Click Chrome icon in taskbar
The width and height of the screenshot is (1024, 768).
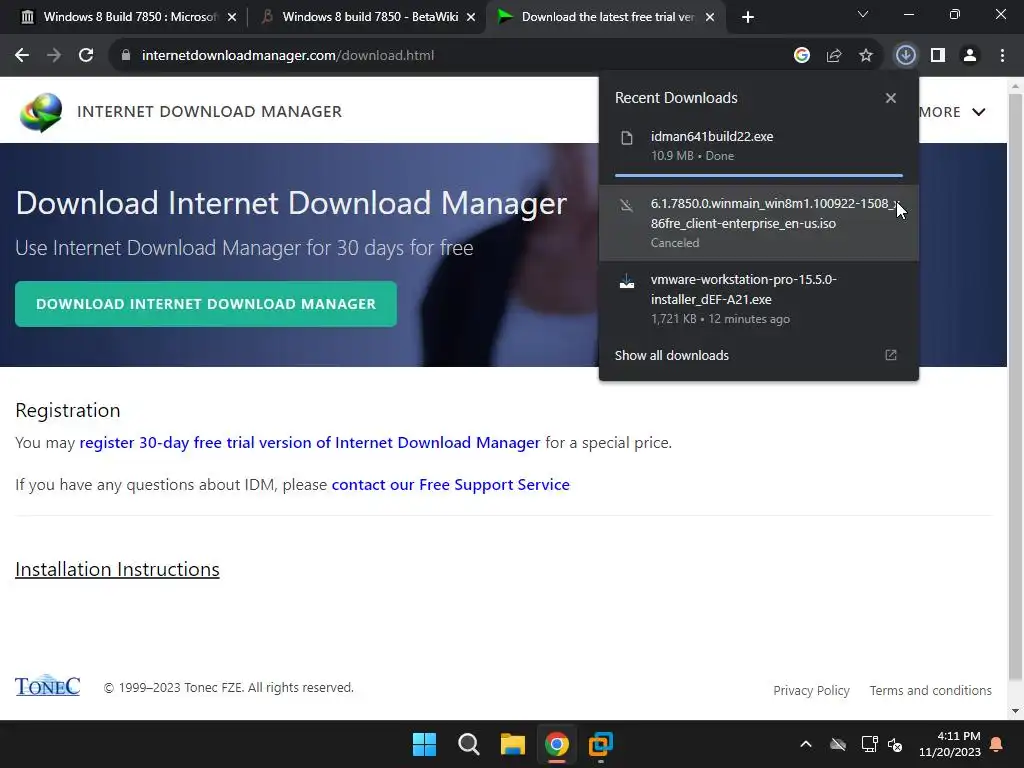click(556, 744)
